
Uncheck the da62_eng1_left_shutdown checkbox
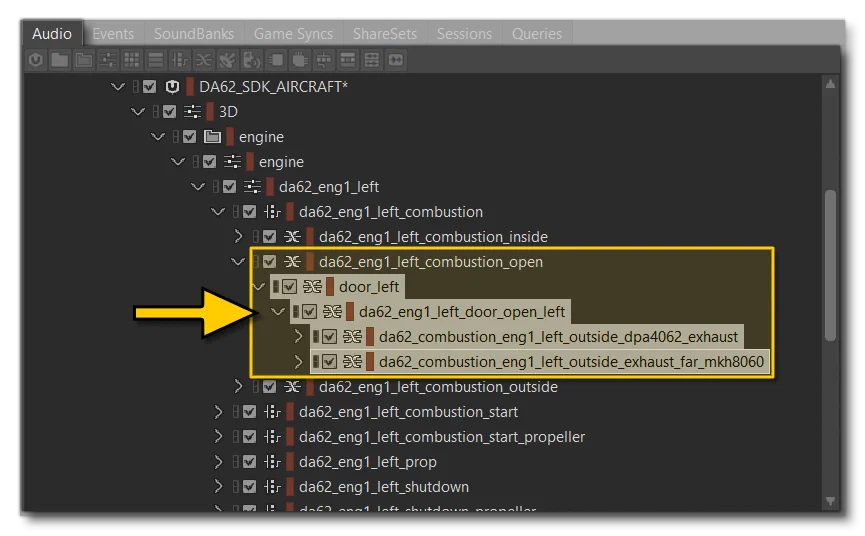pyautogui.click(x=249, y=487)
